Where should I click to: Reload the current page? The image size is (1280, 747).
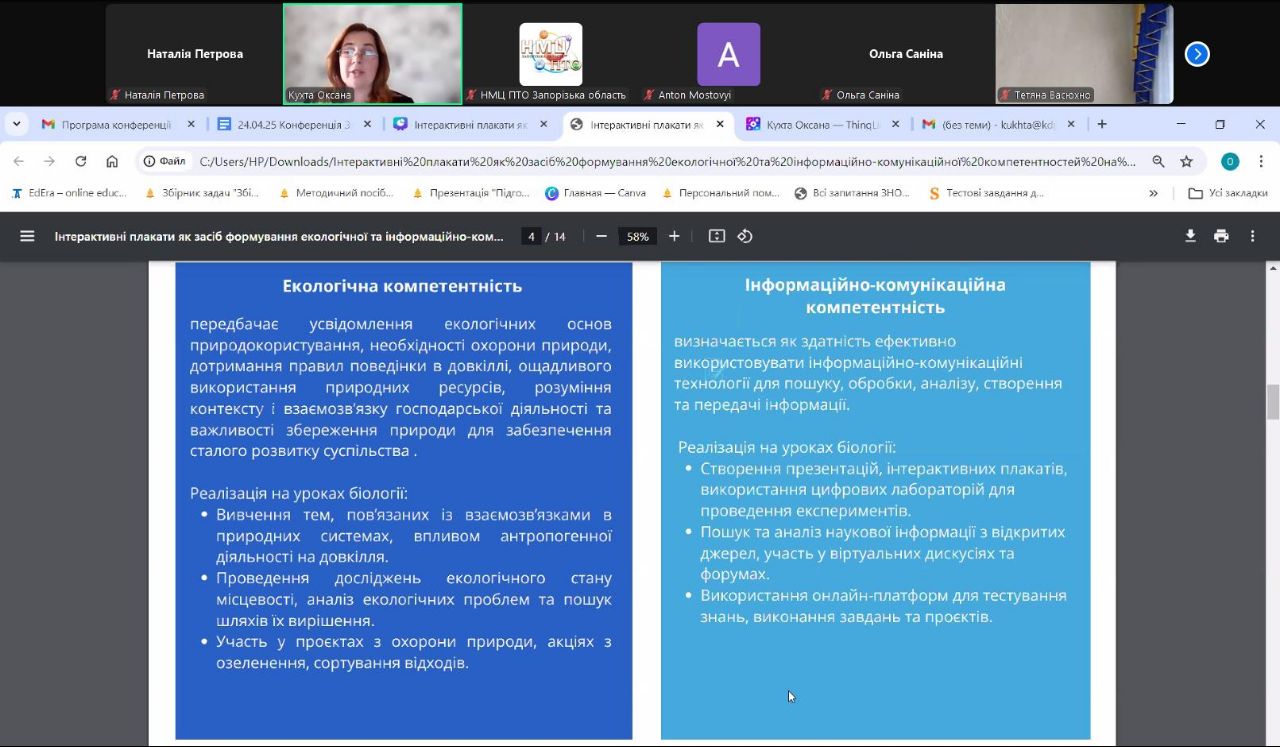[81, 161]
